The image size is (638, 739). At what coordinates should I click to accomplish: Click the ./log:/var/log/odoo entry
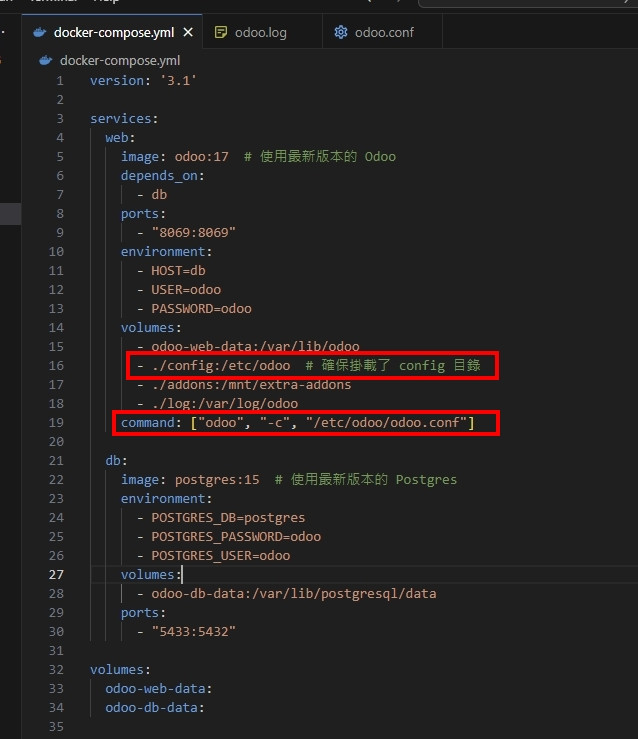coord(224,404)
